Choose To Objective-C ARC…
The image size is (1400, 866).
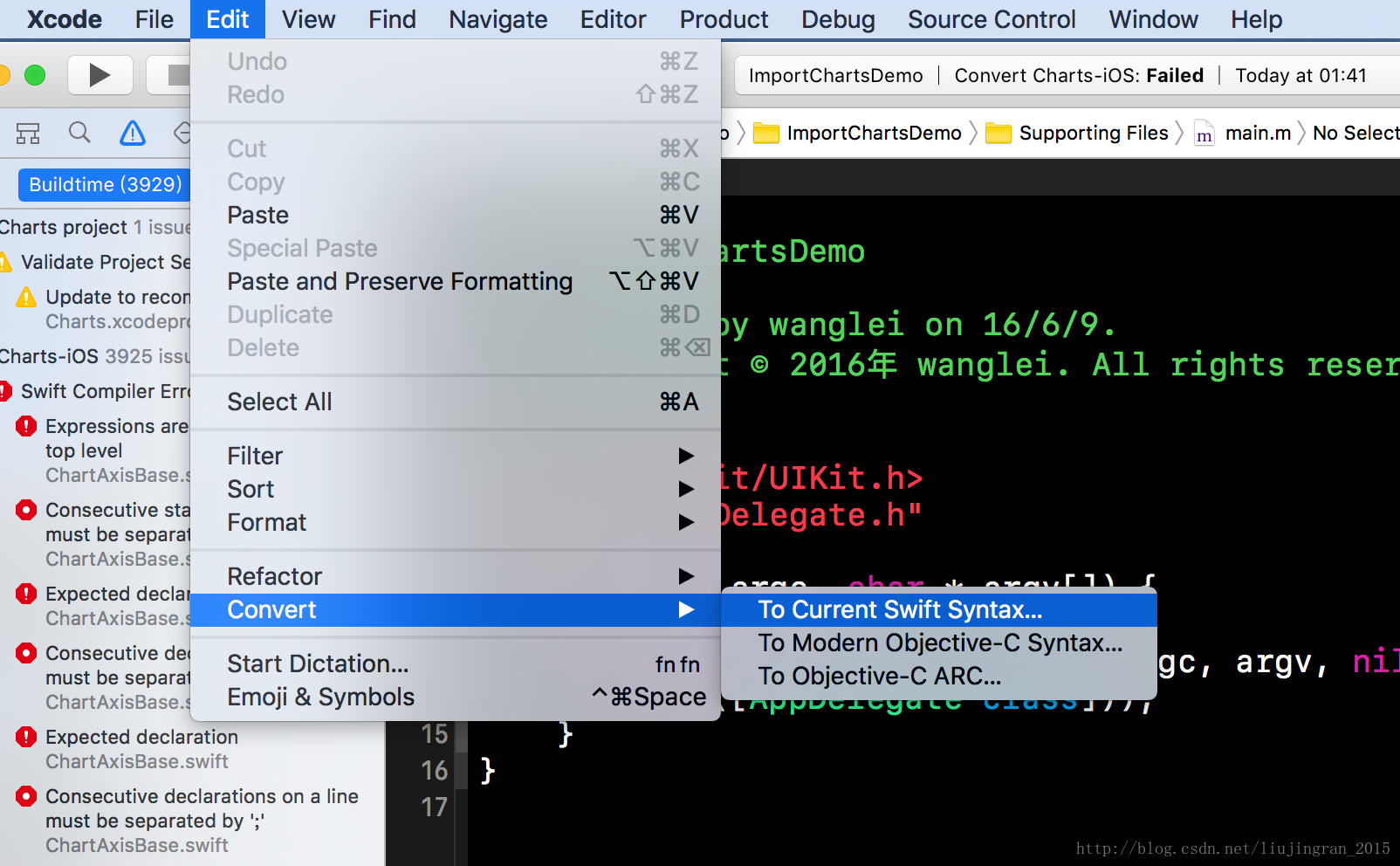[x=939, y=676]
